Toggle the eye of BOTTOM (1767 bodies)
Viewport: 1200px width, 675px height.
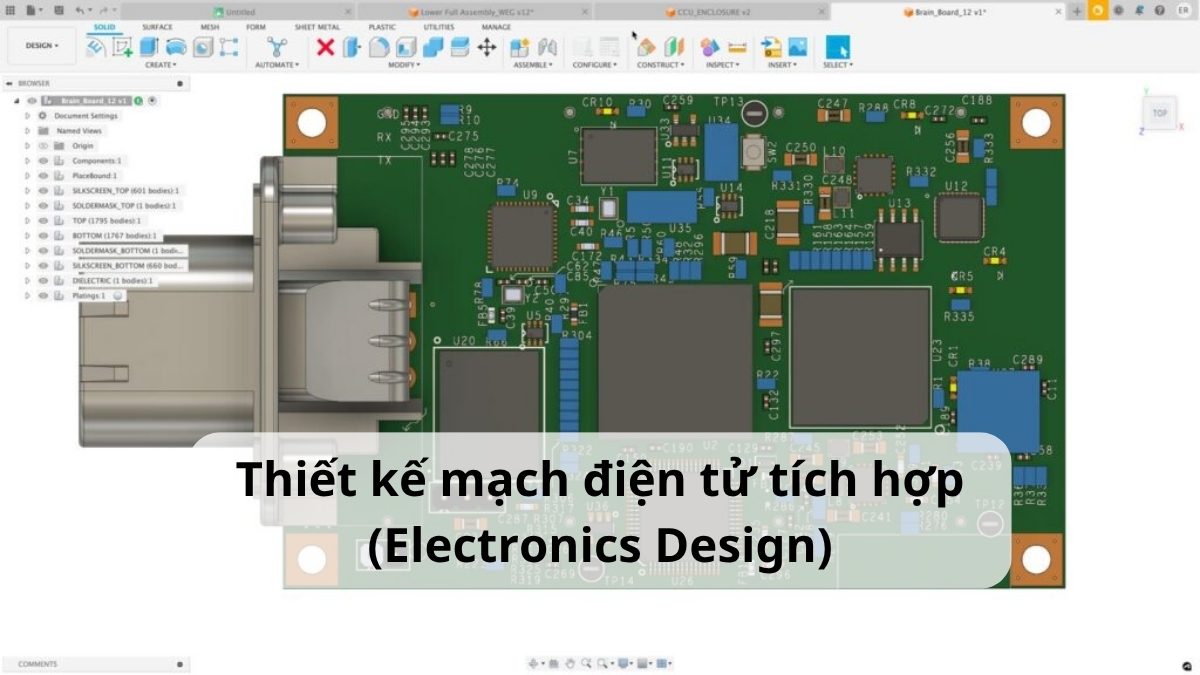43,236
